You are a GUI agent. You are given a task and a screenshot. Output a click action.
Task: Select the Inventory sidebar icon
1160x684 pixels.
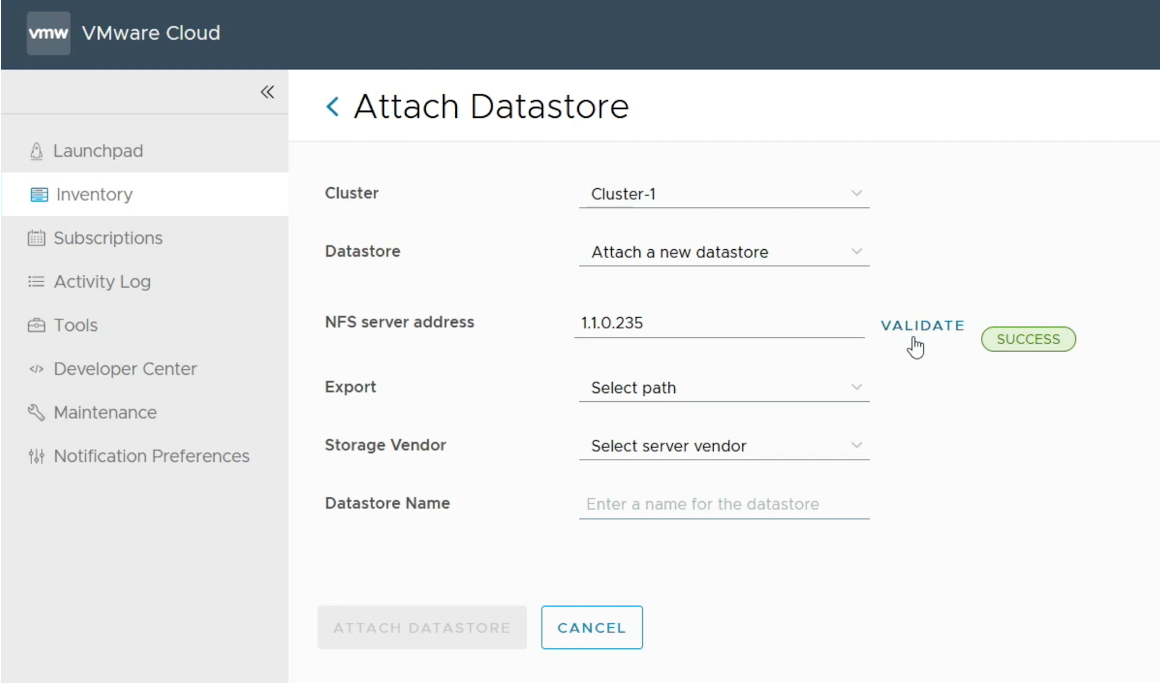tap(37, 194)
